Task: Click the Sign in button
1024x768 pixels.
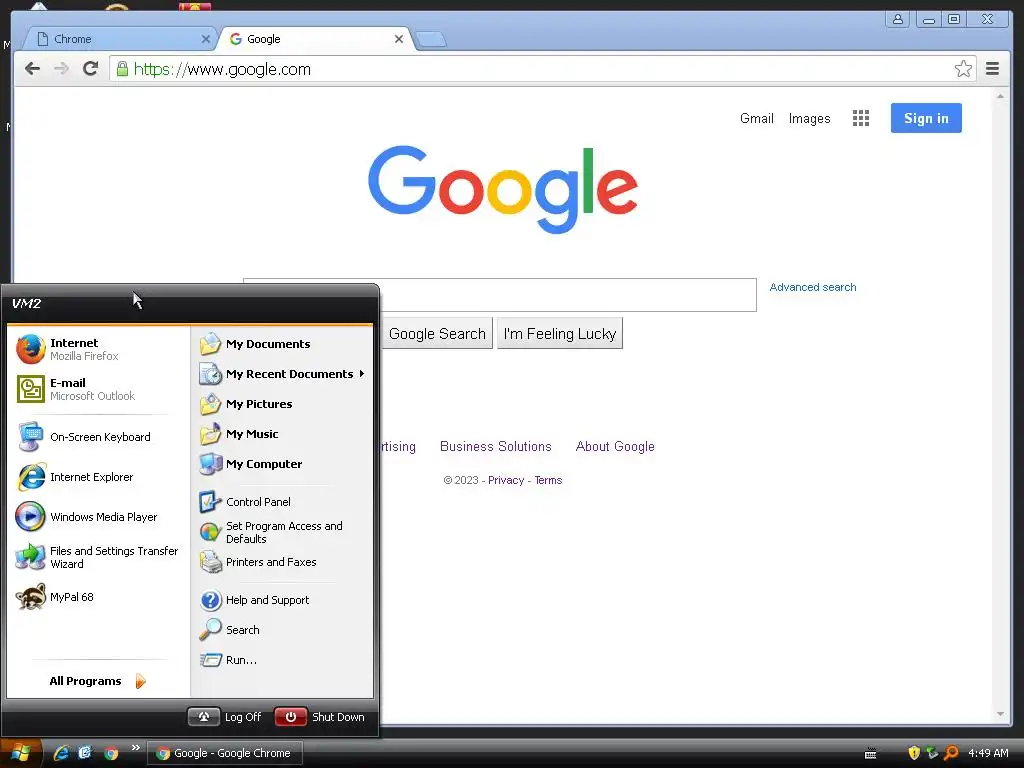Action: point(926,118)
